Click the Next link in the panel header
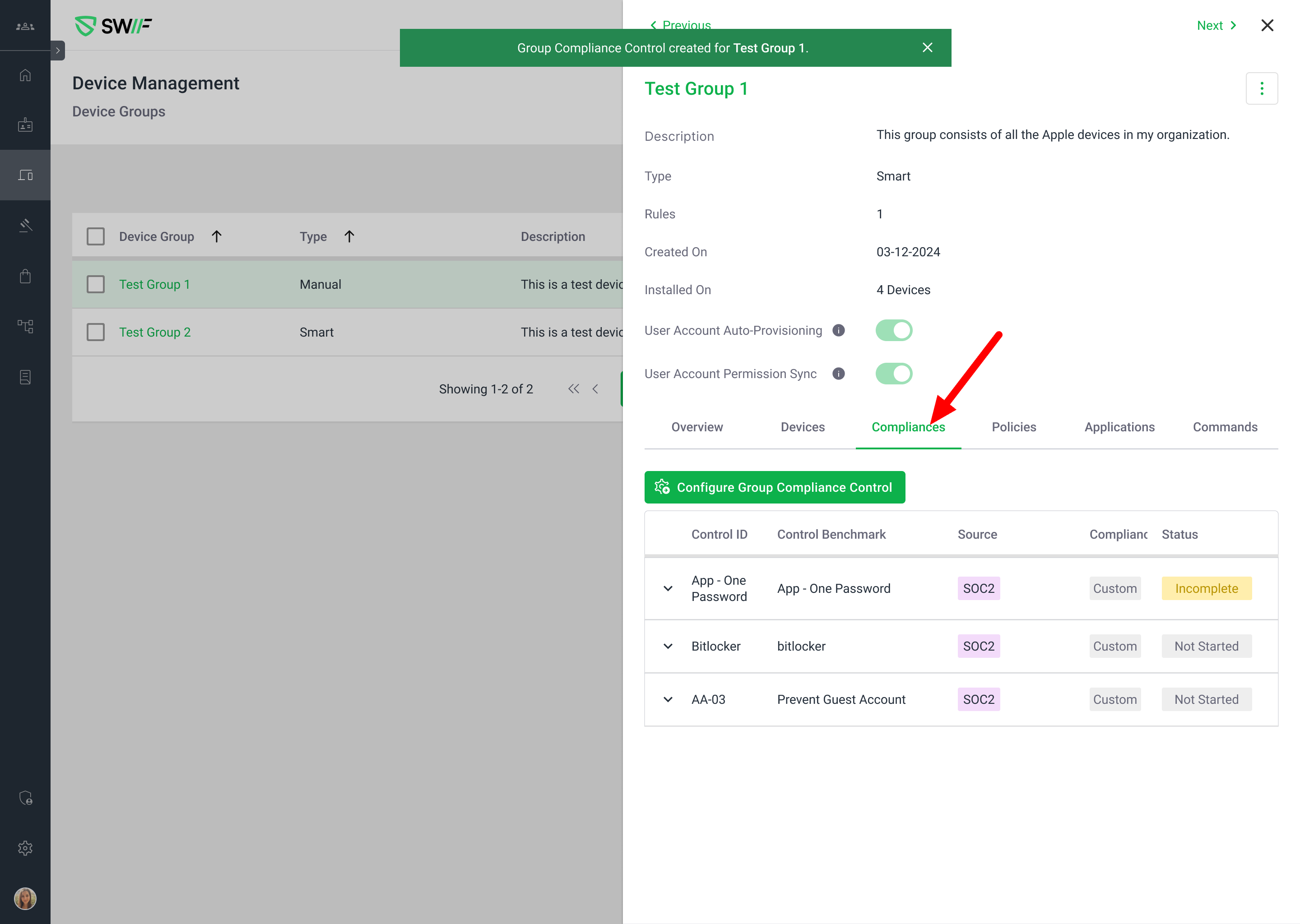 (x=1216, y=26)
